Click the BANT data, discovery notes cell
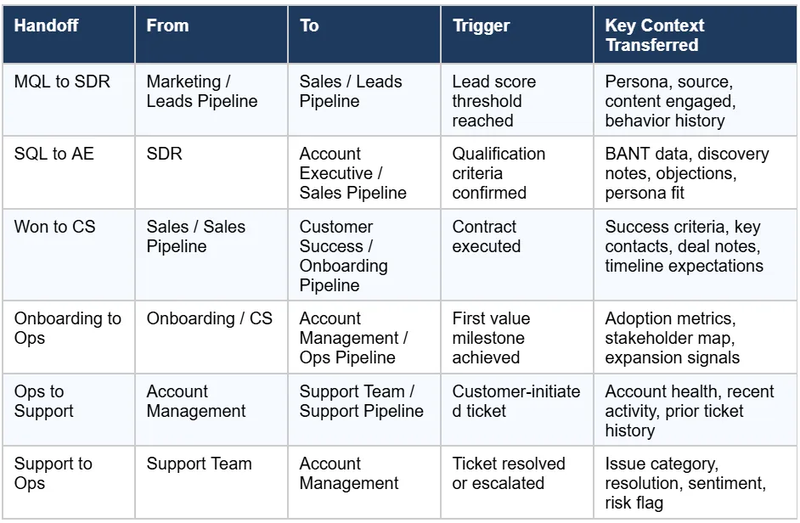 687,173
